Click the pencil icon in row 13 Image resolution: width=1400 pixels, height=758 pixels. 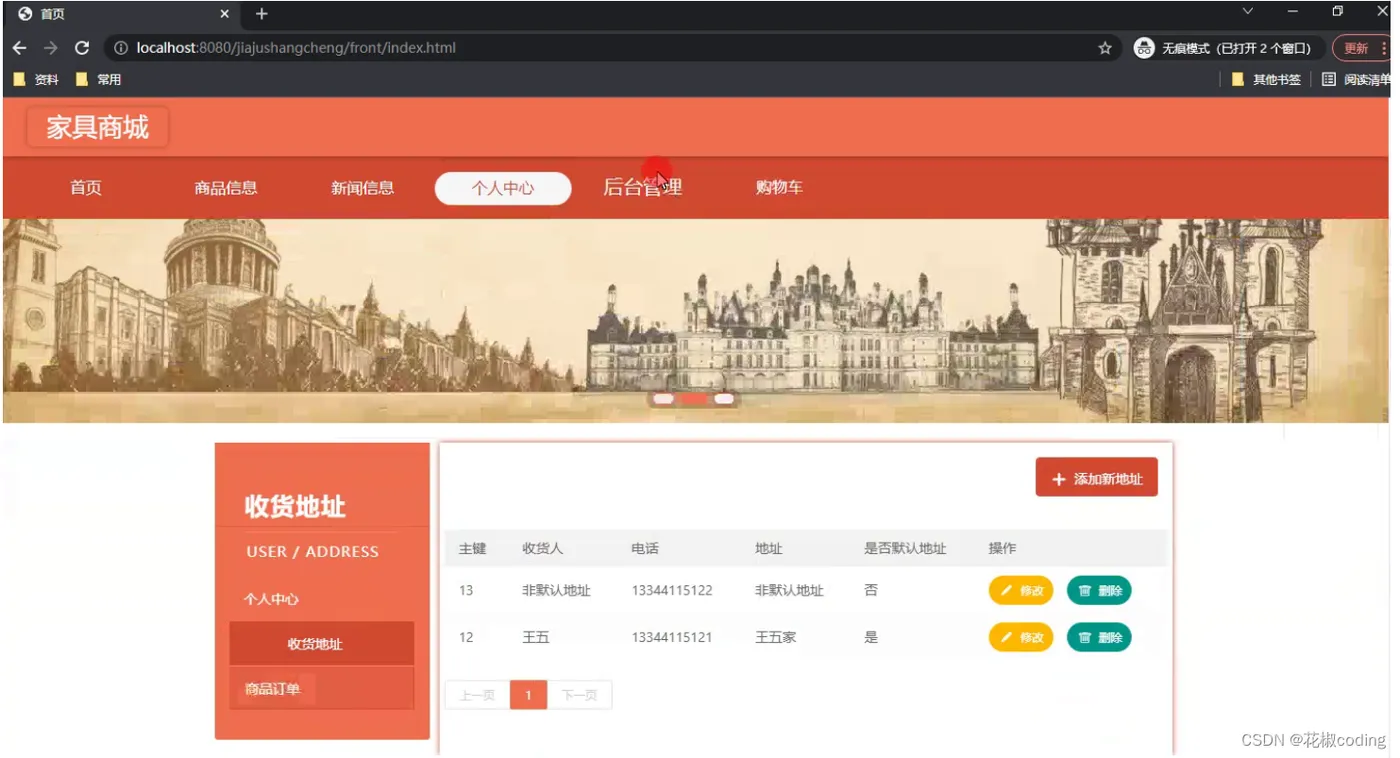[1006, 591]
